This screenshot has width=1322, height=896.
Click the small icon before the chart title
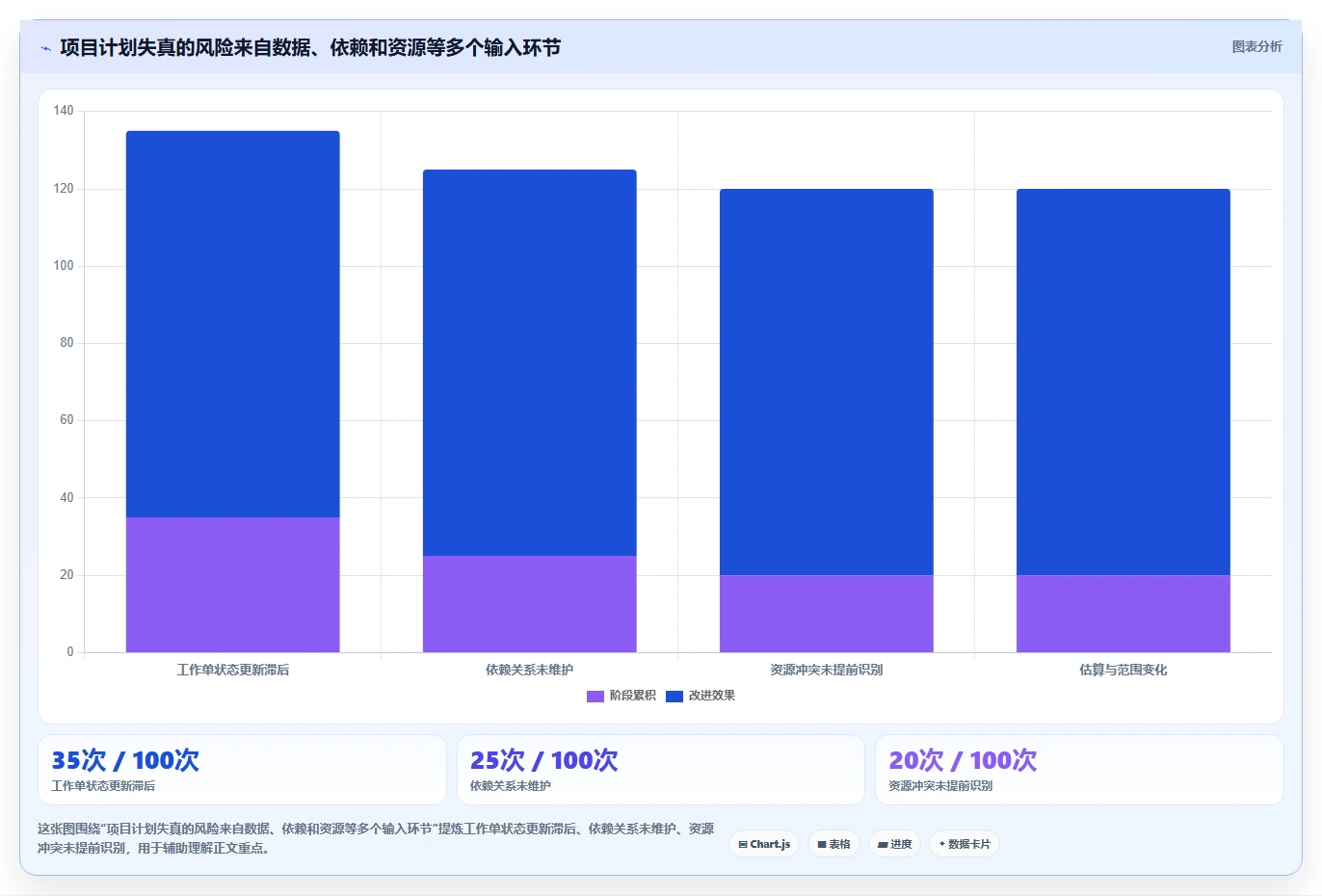tap(45, 48)
